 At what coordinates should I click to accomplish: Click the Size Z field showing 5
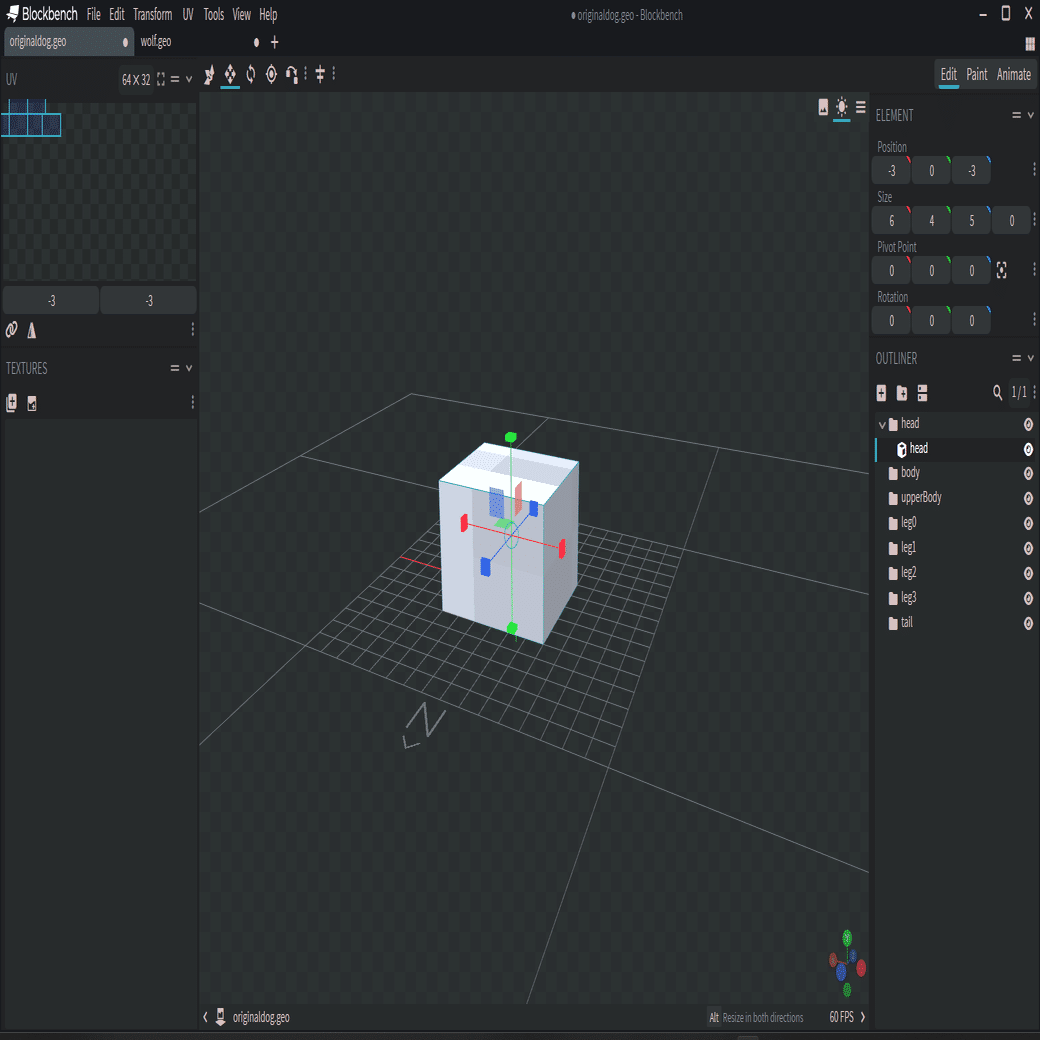(x=971, y=220)
